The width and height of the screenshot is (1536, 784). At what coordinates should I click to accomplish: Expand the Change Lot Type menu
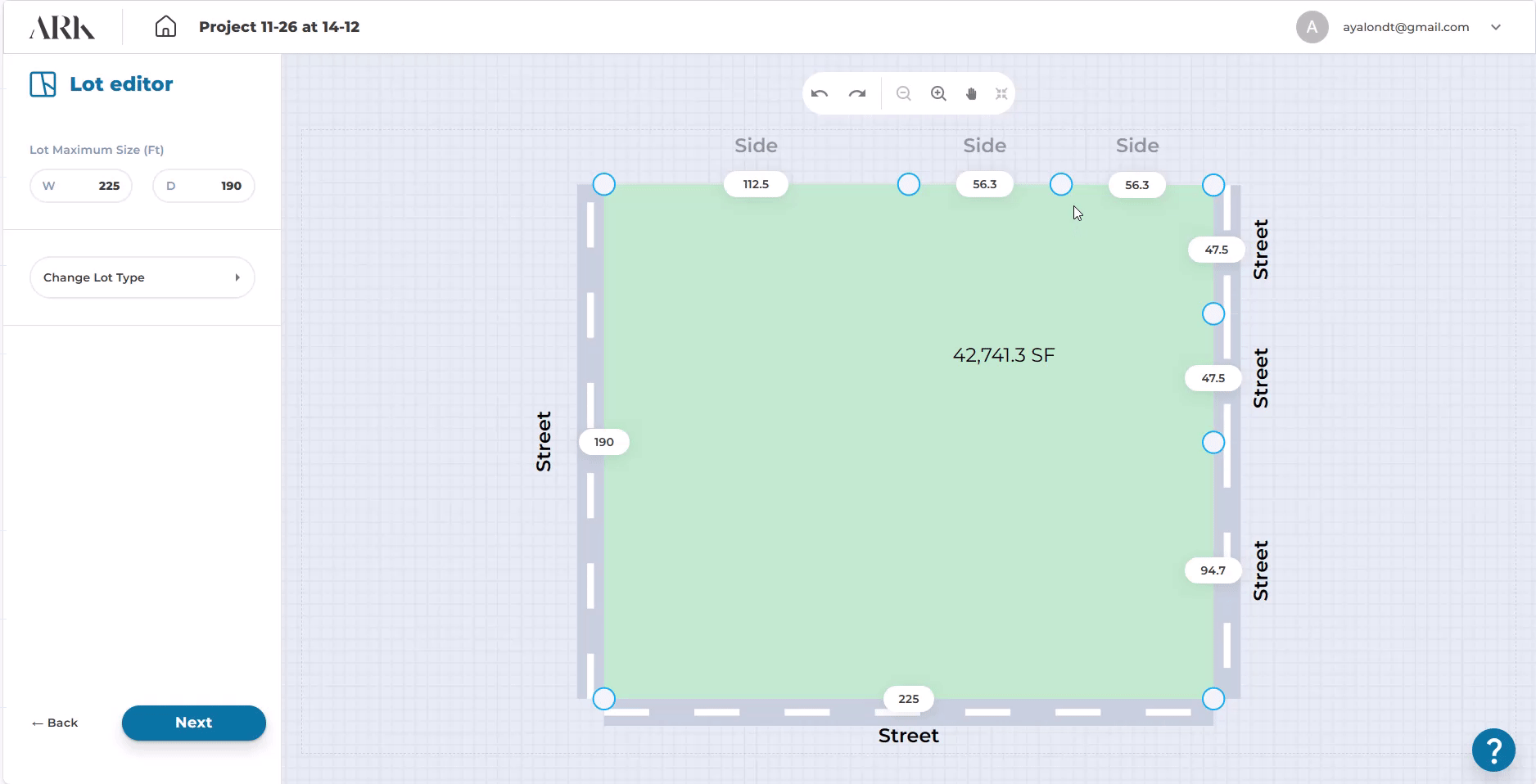point(142,277)
